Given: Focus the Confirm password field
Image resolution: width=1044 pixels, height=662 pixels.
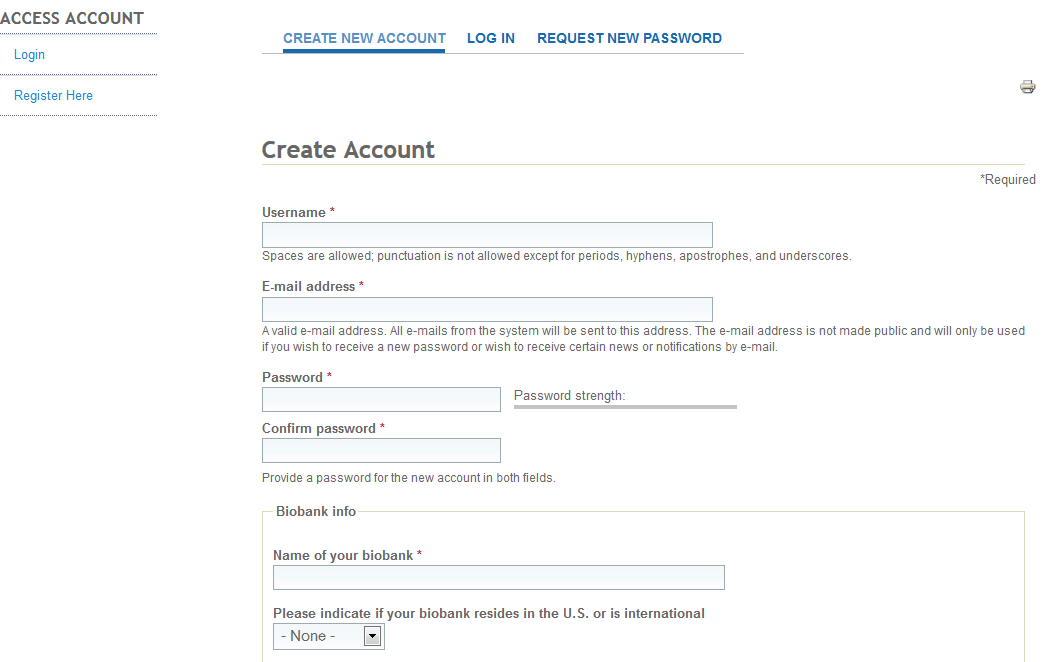Looking at the screenshot, I should [x=381, y=450].
